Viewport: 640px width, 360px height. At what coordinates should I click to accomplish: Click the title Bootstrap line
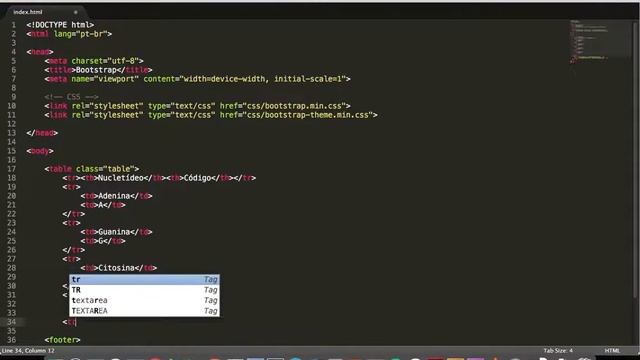(98, 70)
